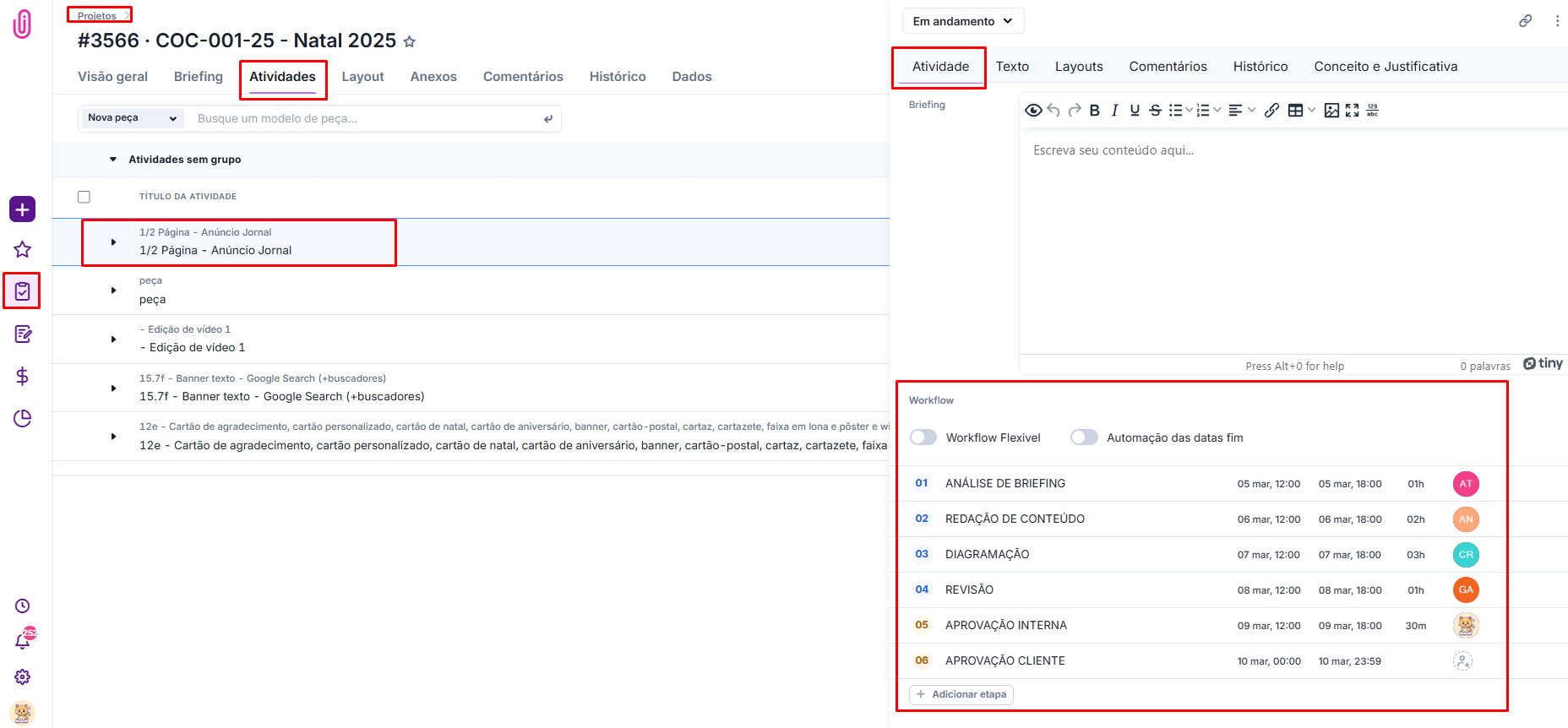Switch to the Briefing project tab
The width and height of the screenshot is (1568, 728).
(x=199, y=77)
